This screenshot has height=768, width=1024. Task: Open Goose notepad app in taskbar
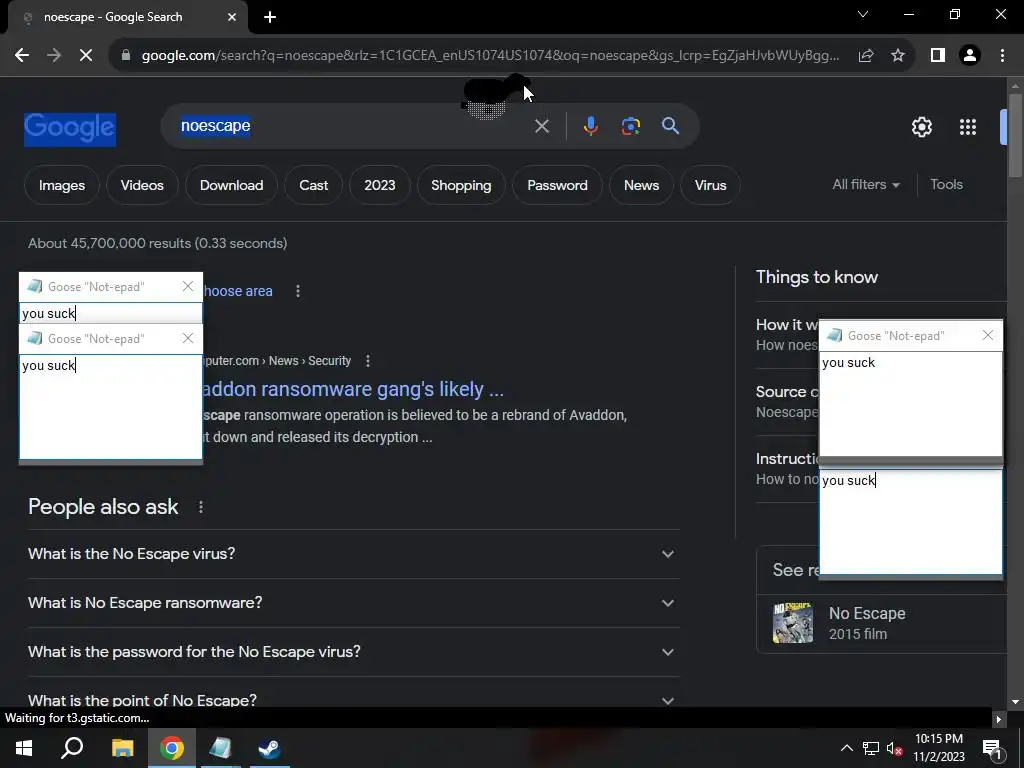click(221, 748)
